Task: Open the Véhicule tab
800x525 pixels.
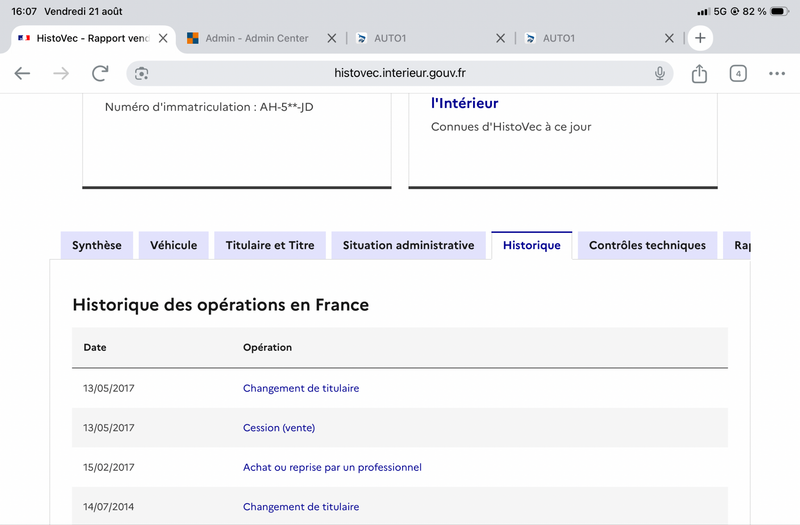Action: 173,245
